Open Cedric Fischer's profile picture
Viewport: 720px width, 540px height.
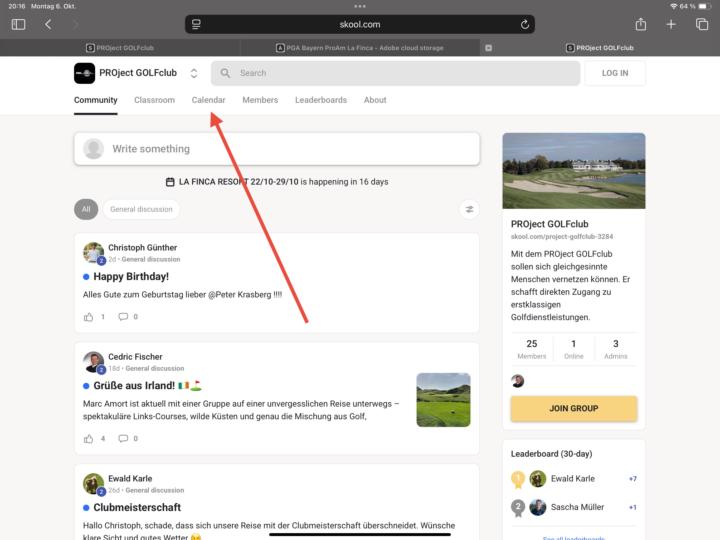(x=94, y=362)
